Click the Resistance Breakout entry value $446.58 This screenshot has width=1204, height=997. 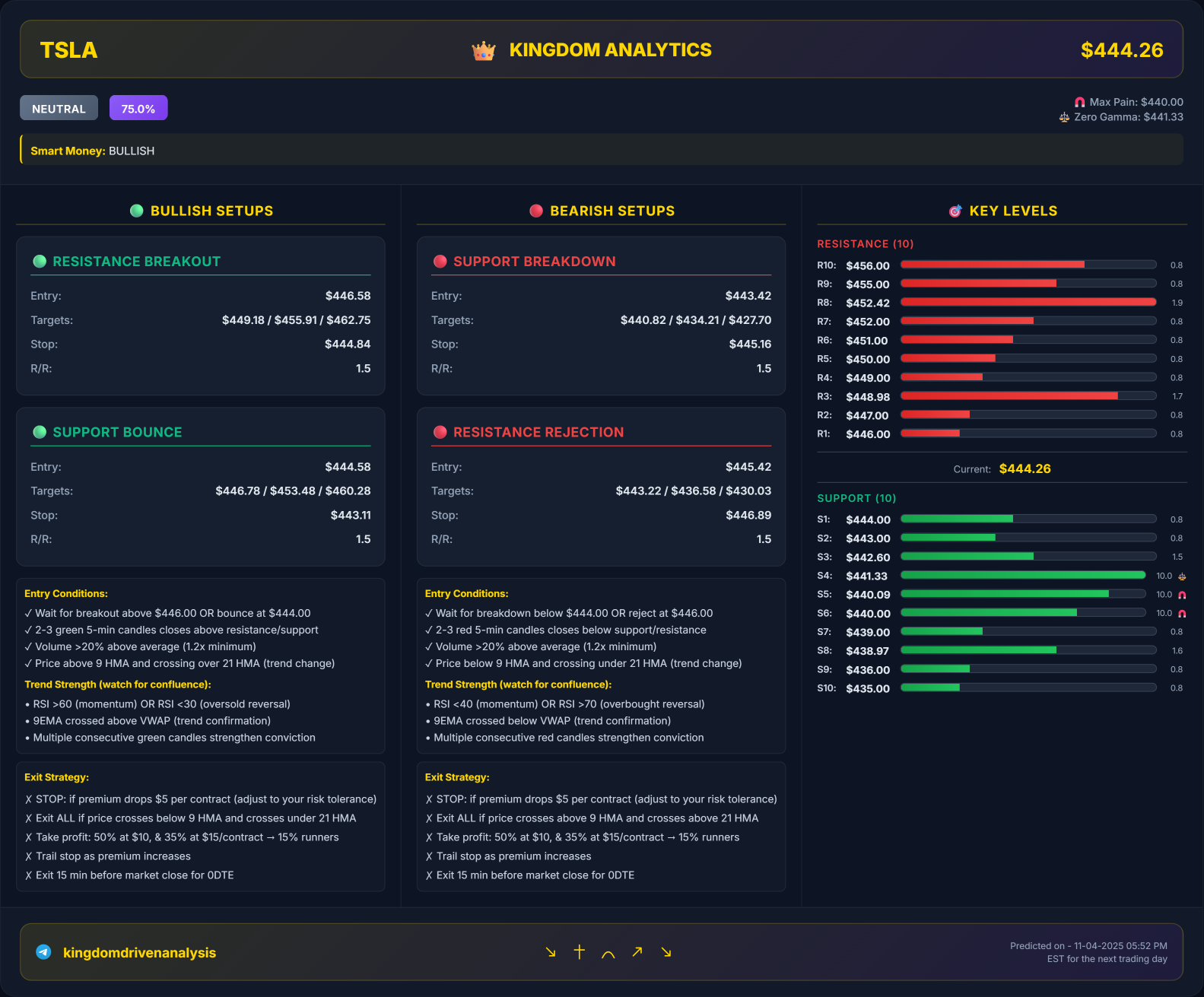348,296
